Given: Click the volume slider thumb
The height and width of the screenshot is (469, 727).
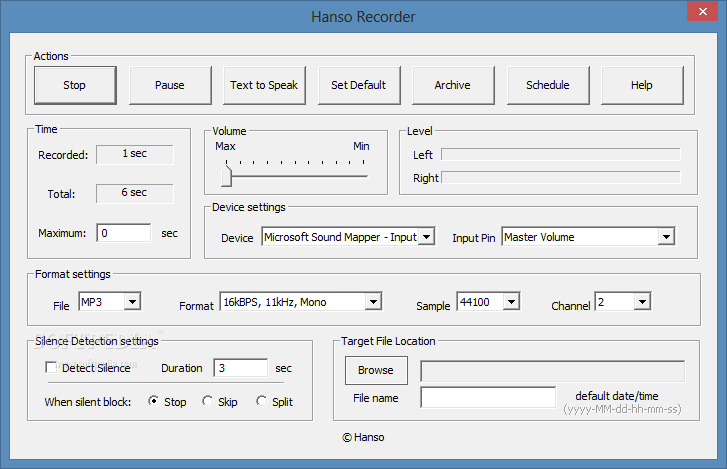Looking at the screenshot, I should click(226, 177).
